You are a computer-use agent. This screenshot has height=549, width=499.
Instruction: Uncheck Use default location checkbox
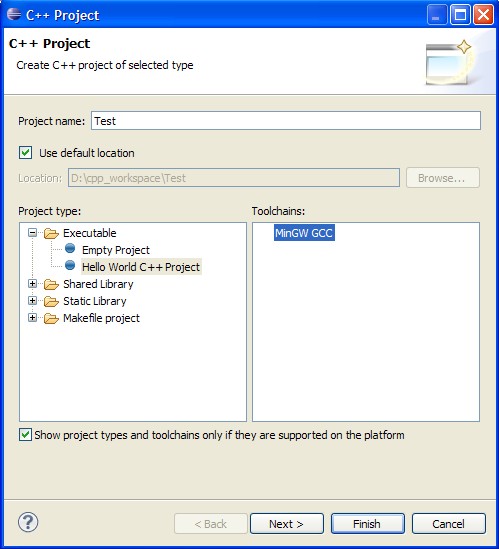(x=26, y=153)
